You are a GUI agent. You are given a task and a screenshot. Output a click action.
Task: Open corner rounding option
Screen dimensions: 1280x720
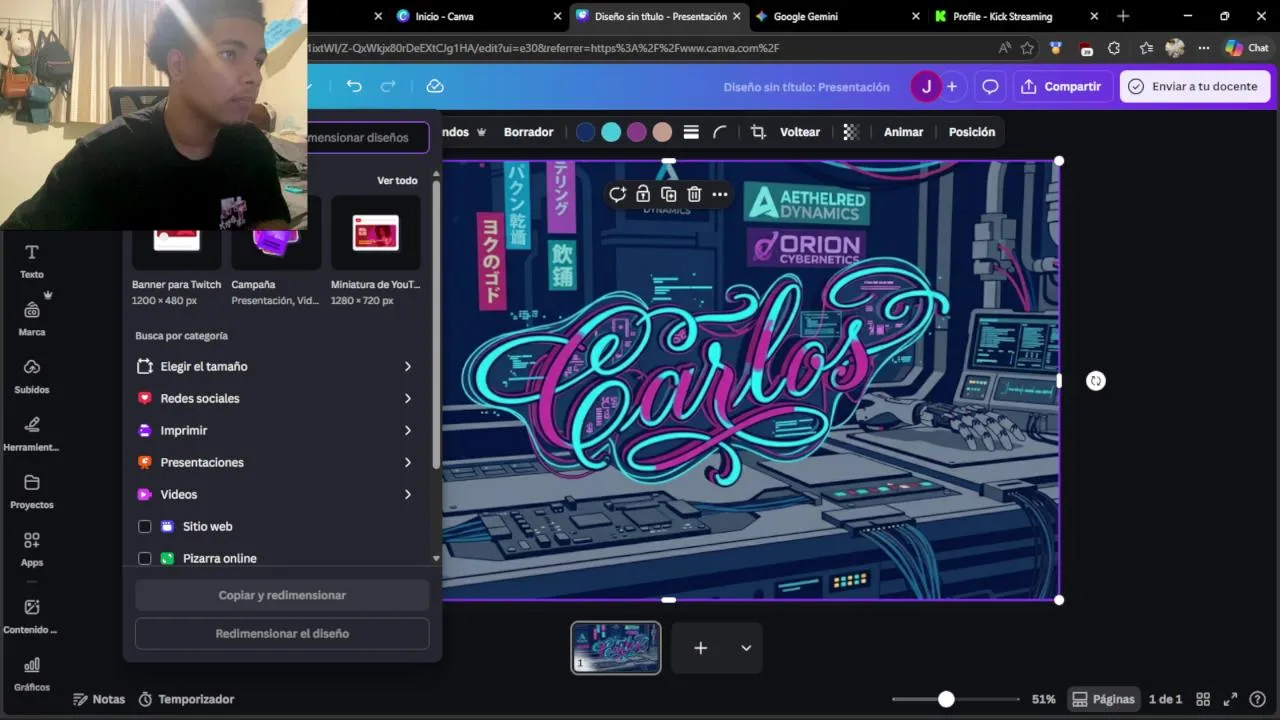pos(719,132)
